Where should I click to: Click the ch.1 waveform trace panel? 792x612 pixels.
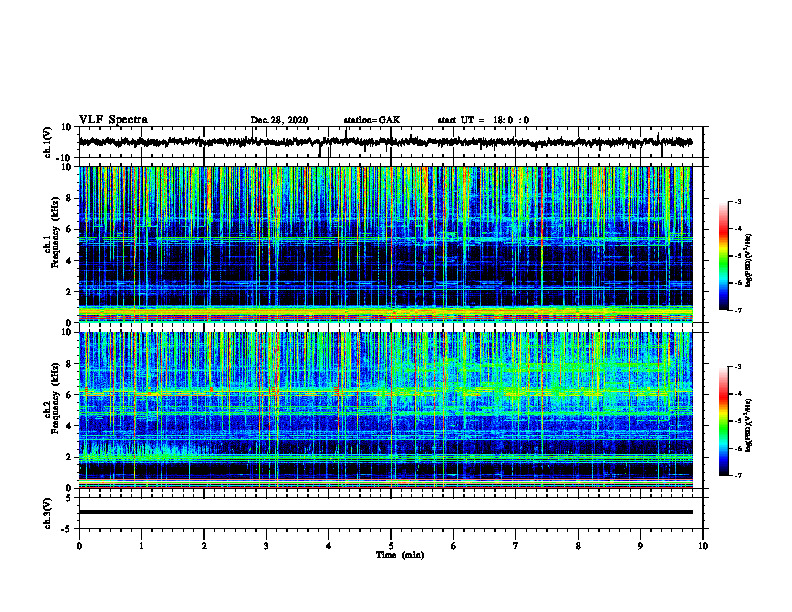click(391, 142)
